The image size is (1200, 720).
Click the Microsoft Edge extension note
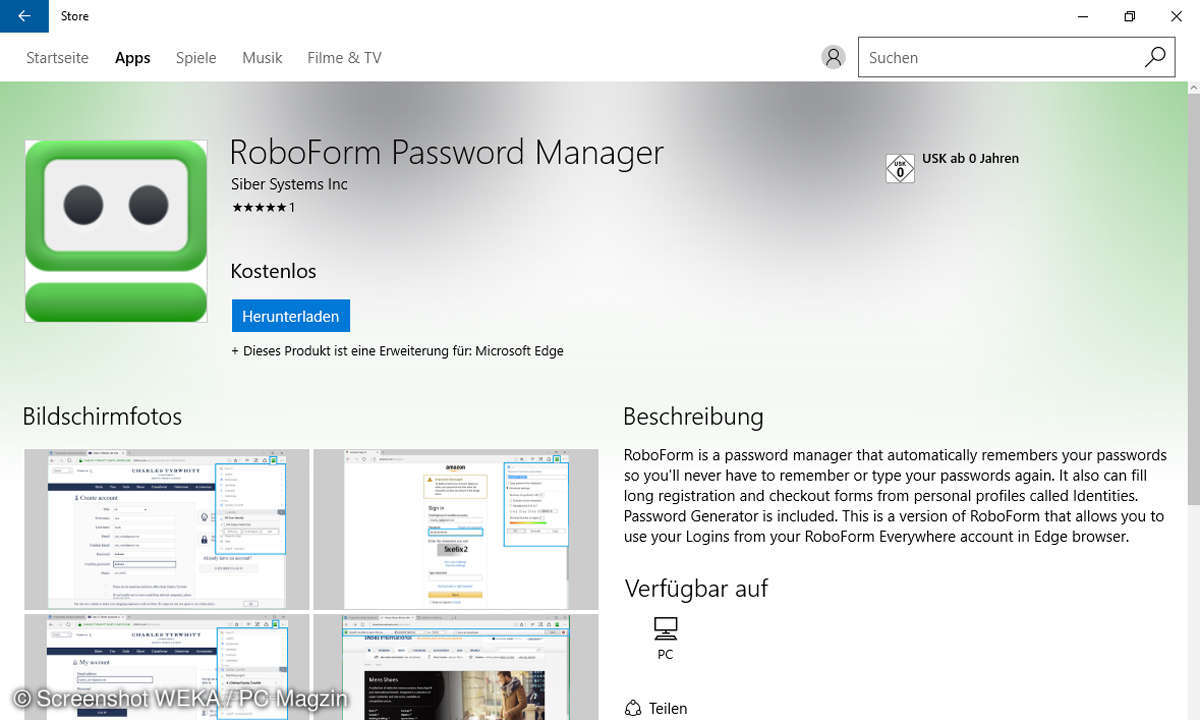pyautogui.click(x=397, y=351)
